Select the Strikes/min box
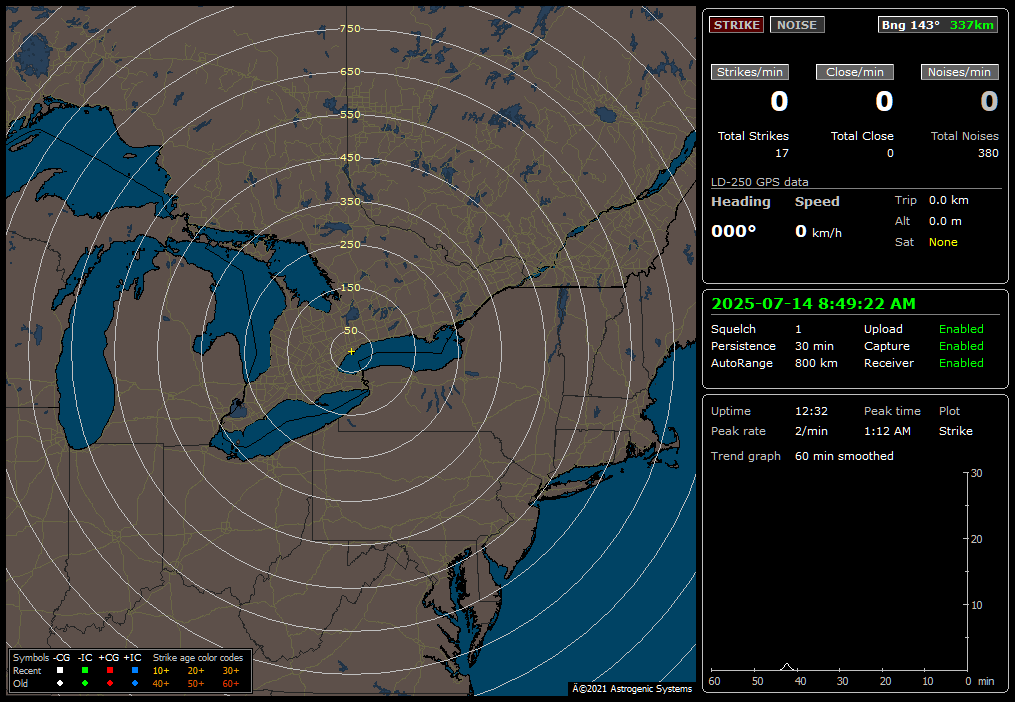Screen dimensions: 1015x702 [750, 72]
